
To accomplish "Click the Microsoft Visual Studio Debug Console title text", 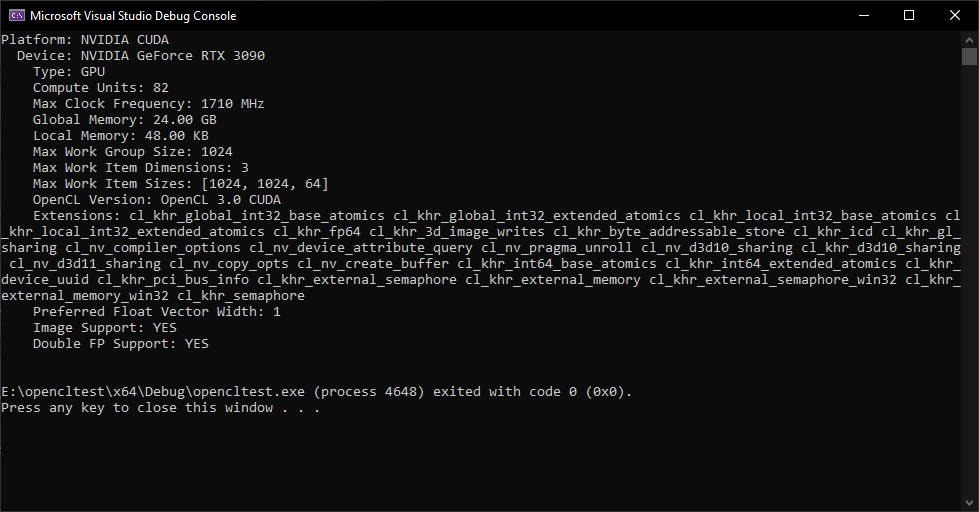I will click(x=133, y=16).
